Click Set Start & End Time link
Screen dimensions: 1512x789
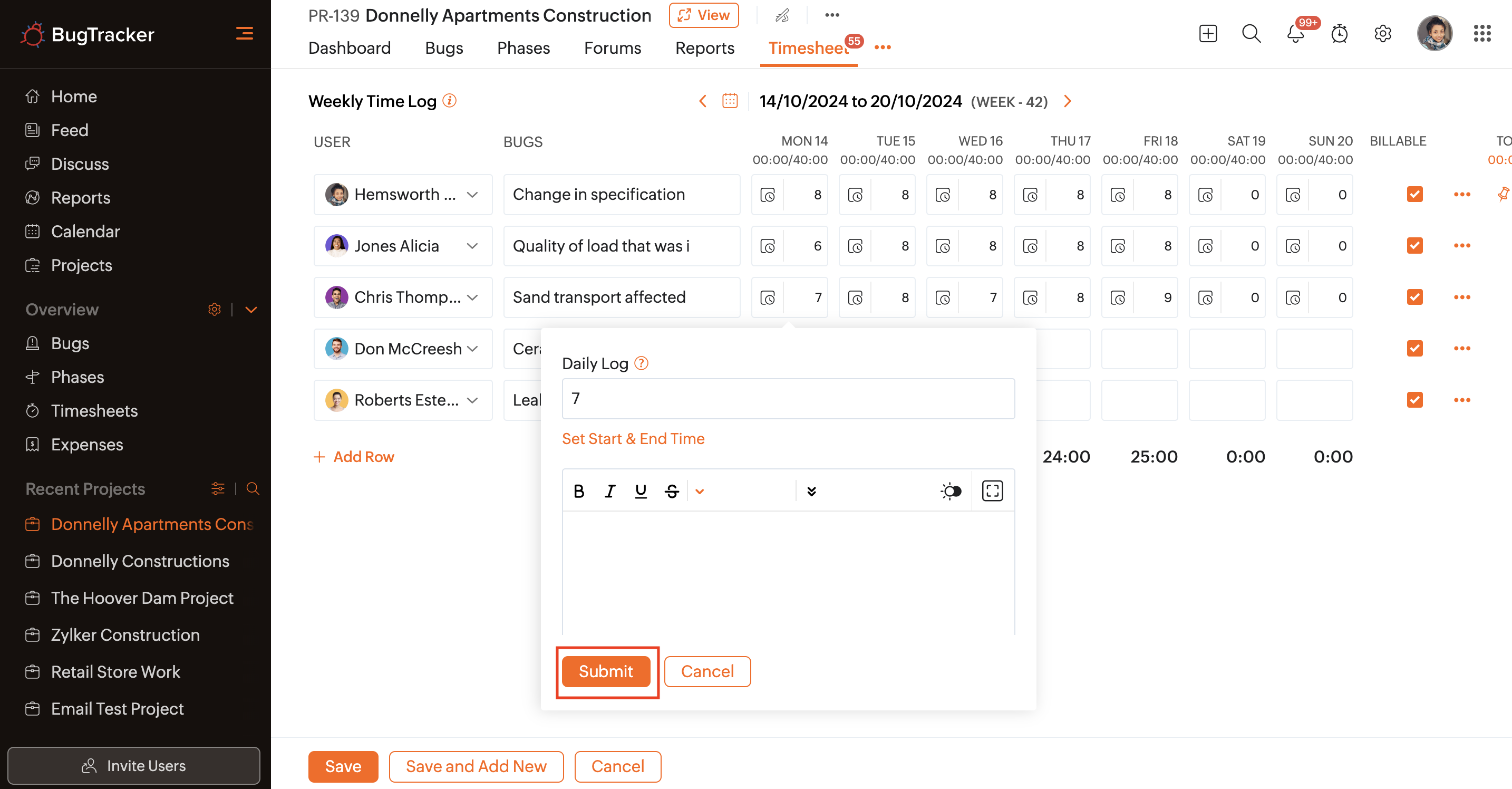(633, 438)
